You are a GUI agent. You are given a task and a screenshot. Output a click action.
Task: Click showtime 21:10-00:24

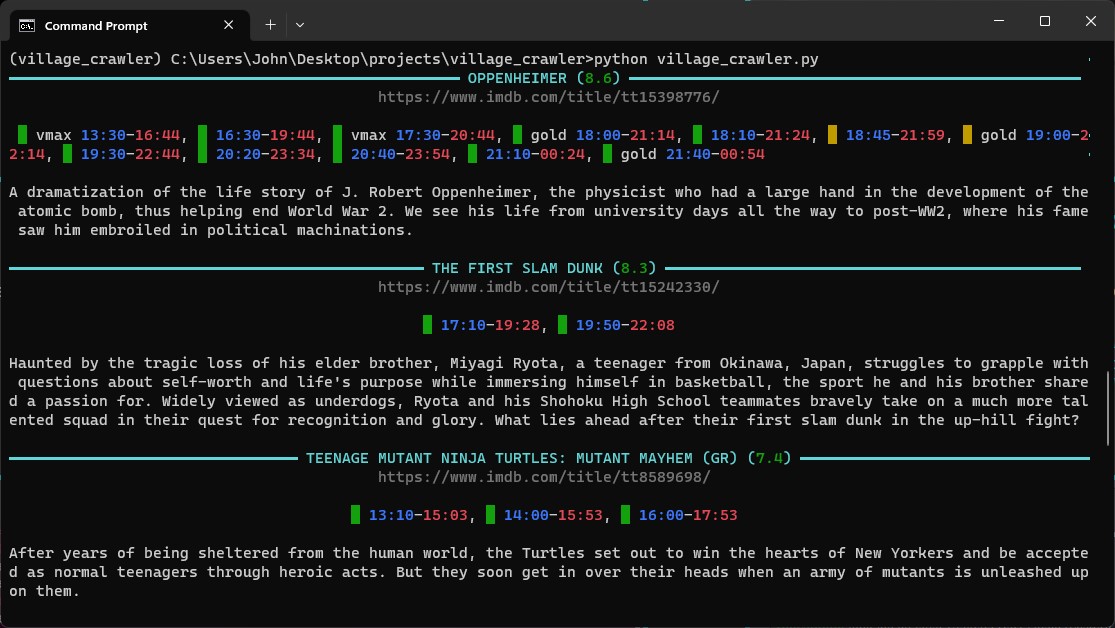pyautogui.click(x=535, y=154)
